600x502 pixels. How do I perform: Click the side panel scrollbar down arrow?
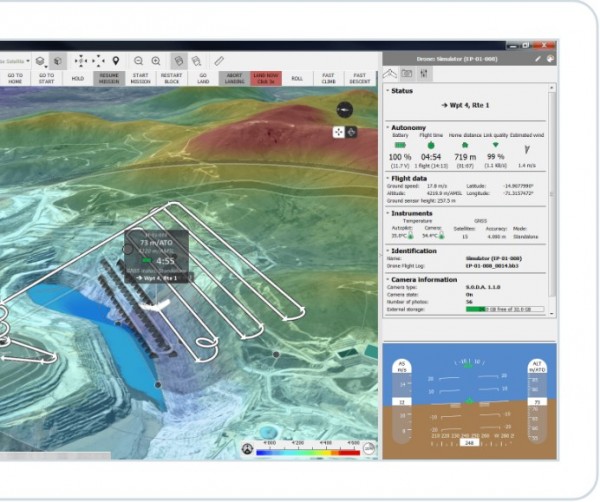(x=551, y=314)
